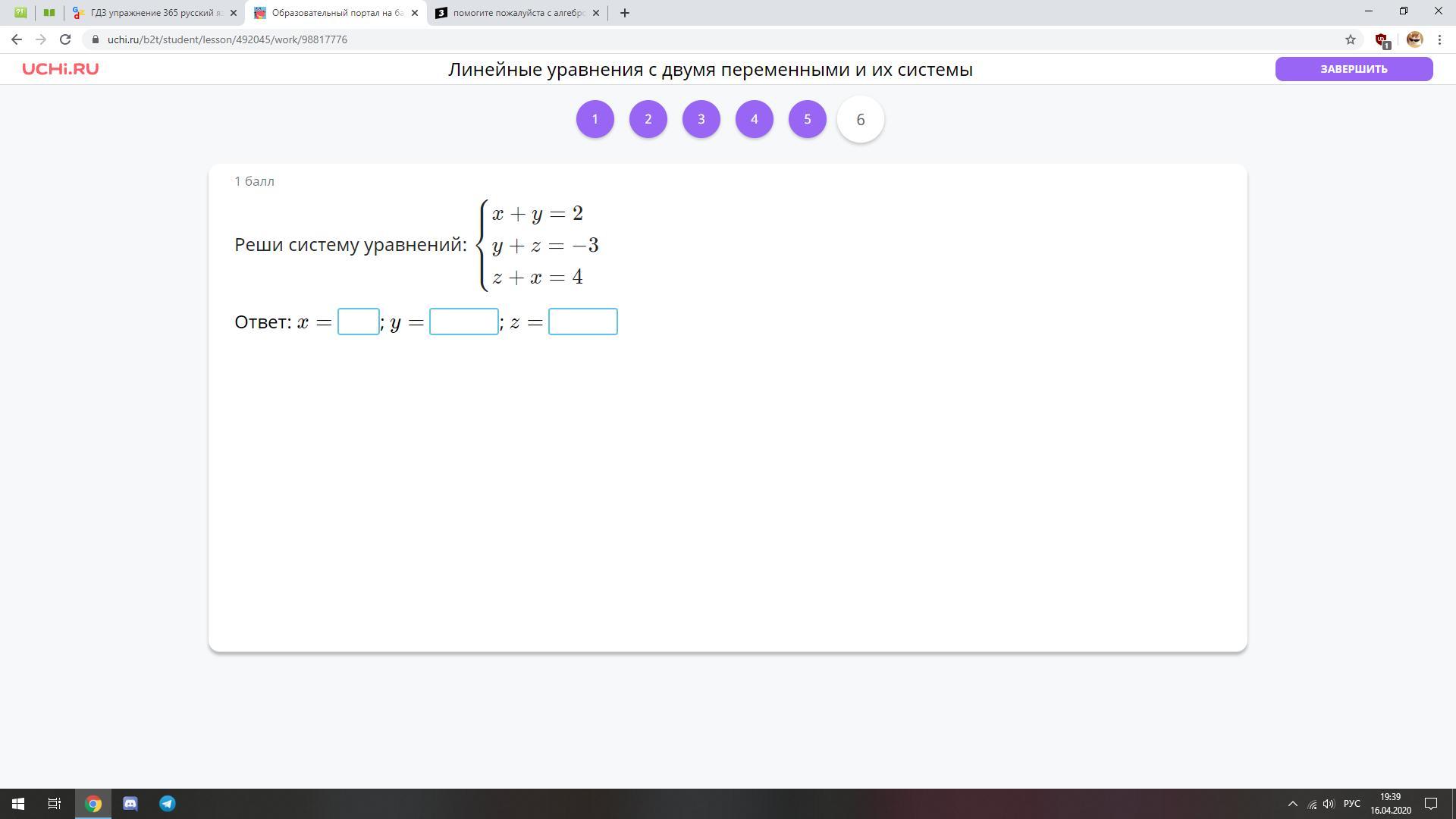Show hidden system tray icons
Image resolution: width=1456 pixels, height=819 pixels.
1292,803
